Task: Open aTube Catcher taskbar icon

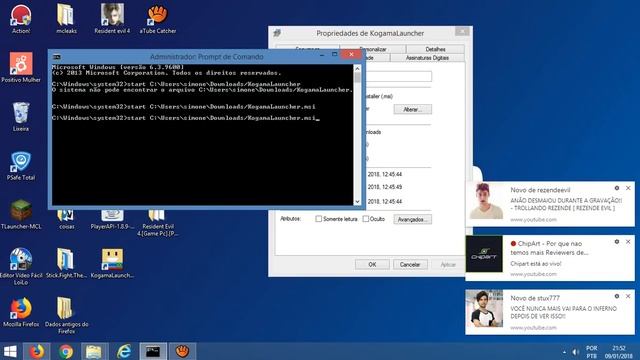Action: point(182,351)
